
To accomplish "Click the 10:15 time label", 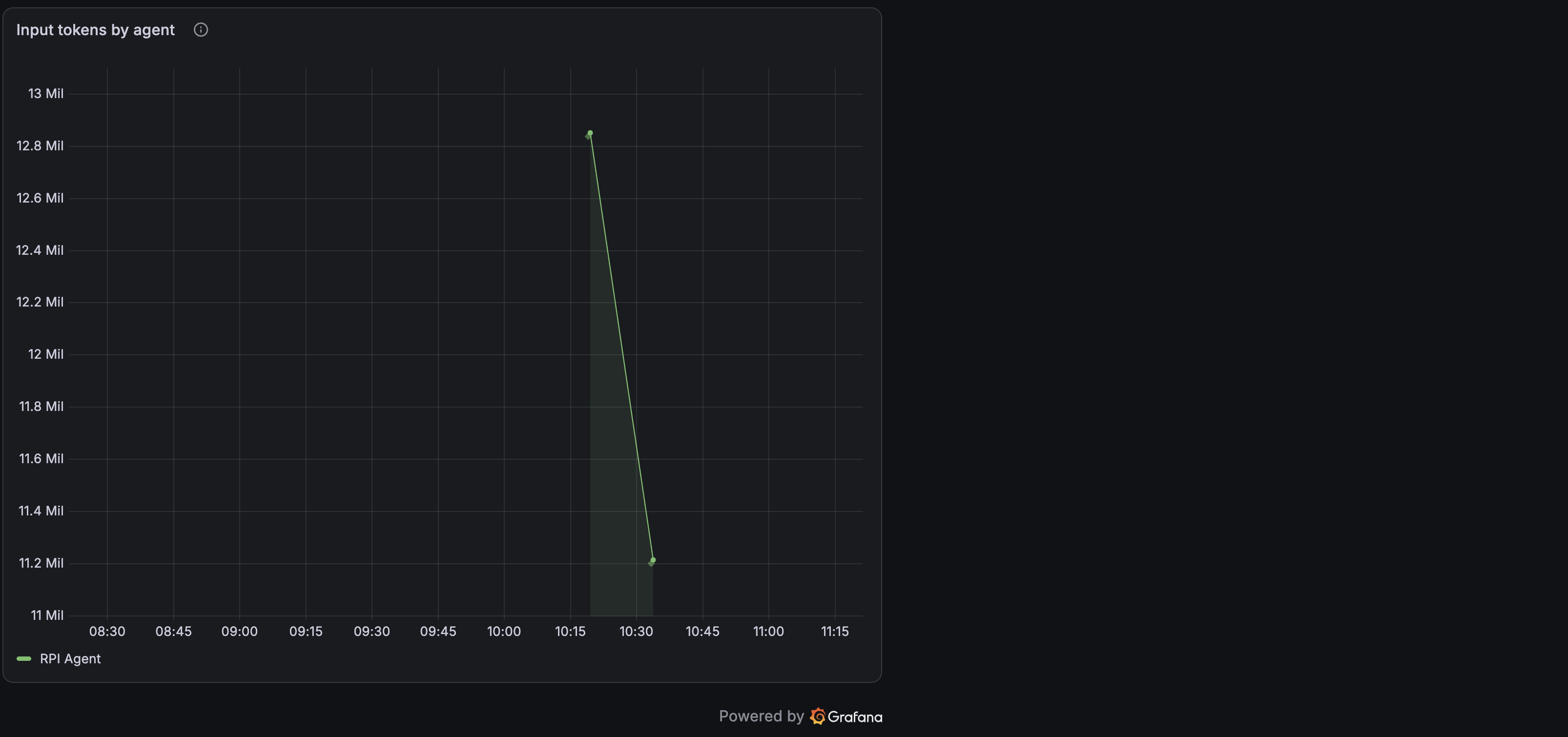I will tap(570, 632).
